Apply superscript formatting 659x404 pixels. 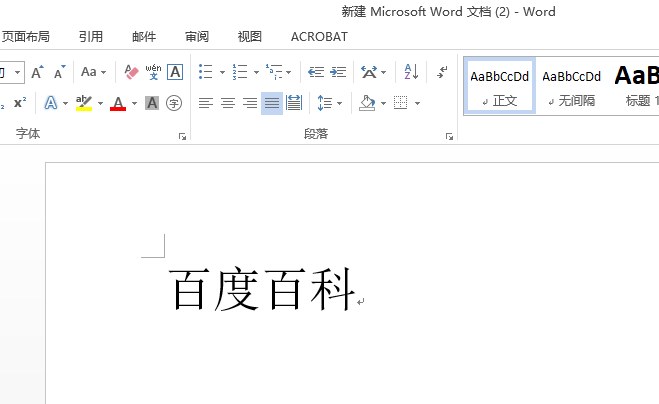[x=20, y=103]
